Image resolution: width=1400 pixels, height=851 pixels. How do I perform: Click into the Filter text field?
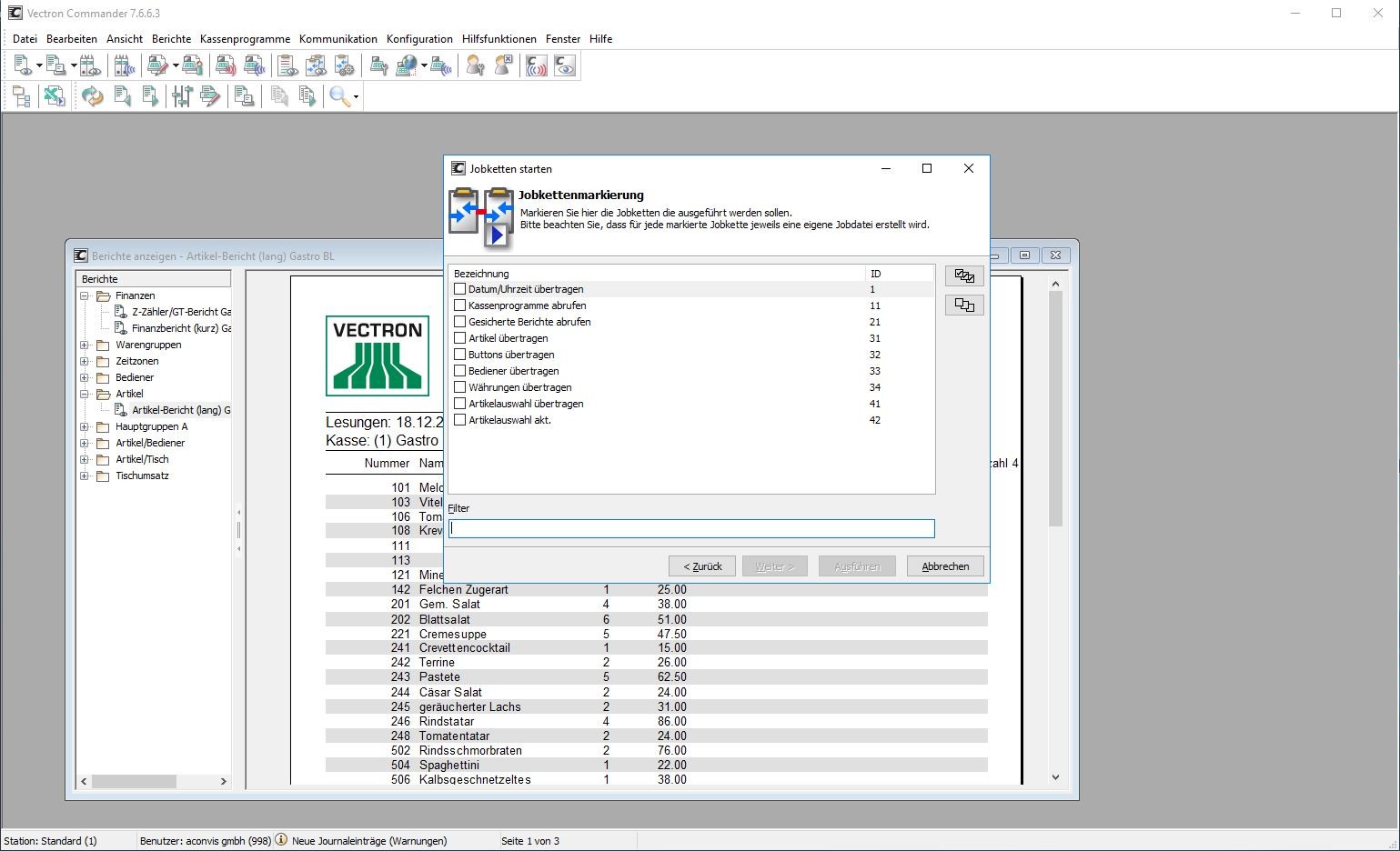click(691, 528)
